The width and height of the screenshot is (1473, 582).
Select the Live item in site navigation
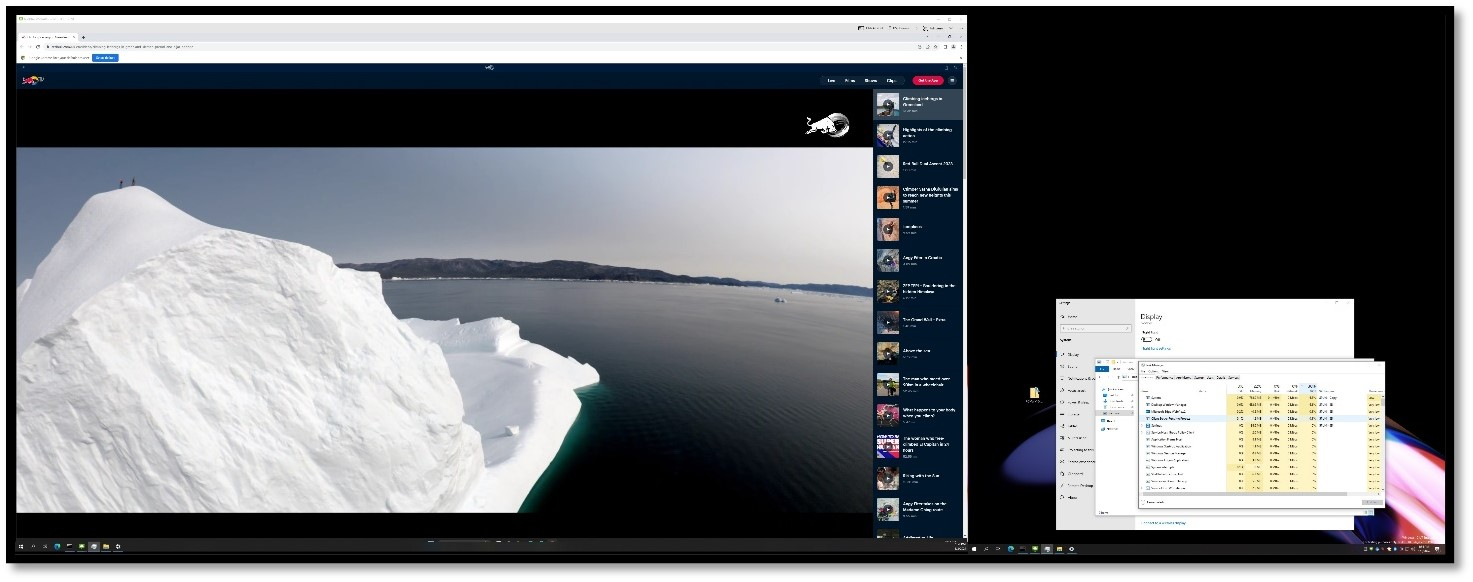tap(831, 80)
